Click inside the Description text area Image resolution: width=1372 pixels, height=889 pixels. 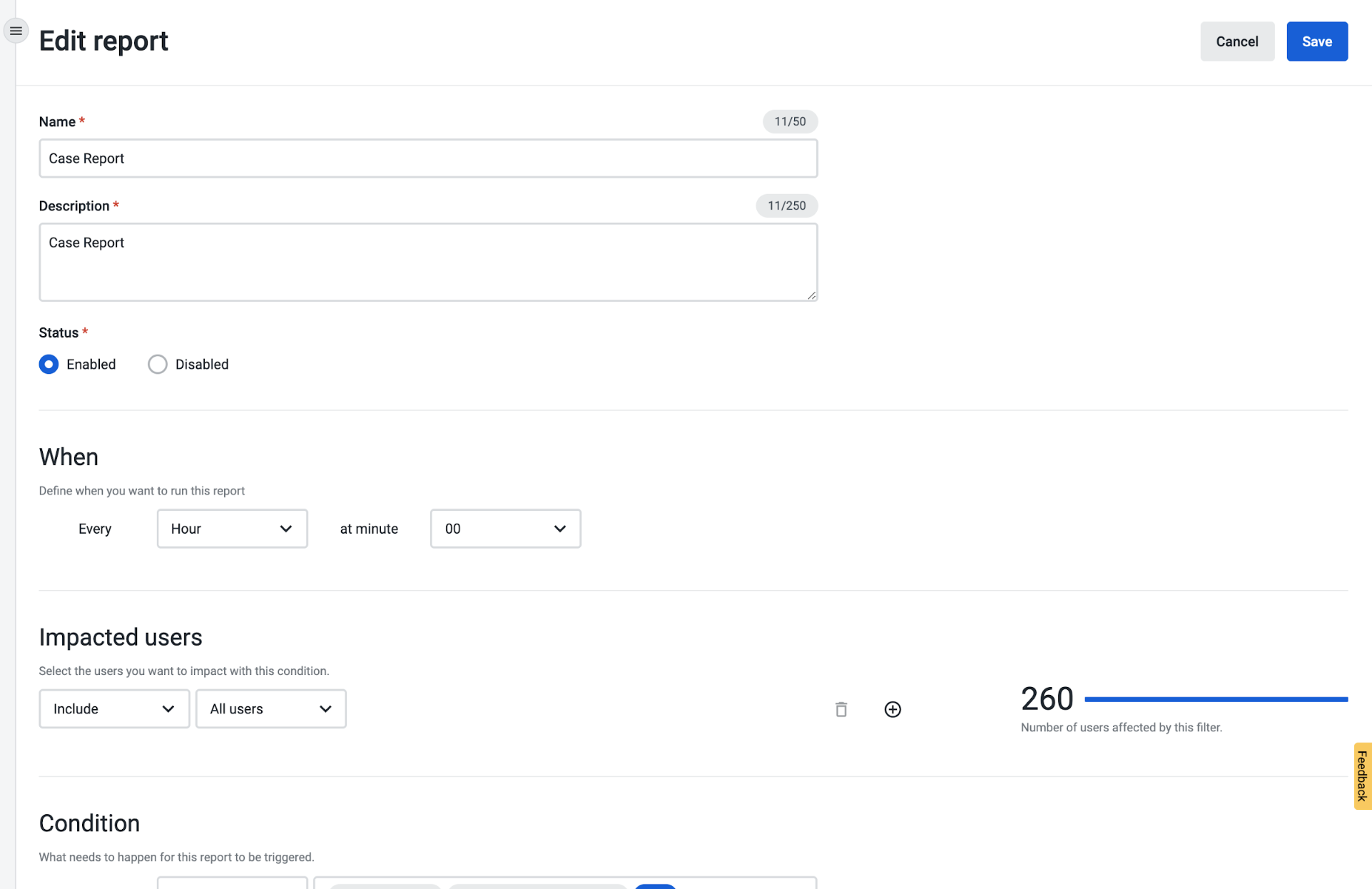[x=428, y=262]
